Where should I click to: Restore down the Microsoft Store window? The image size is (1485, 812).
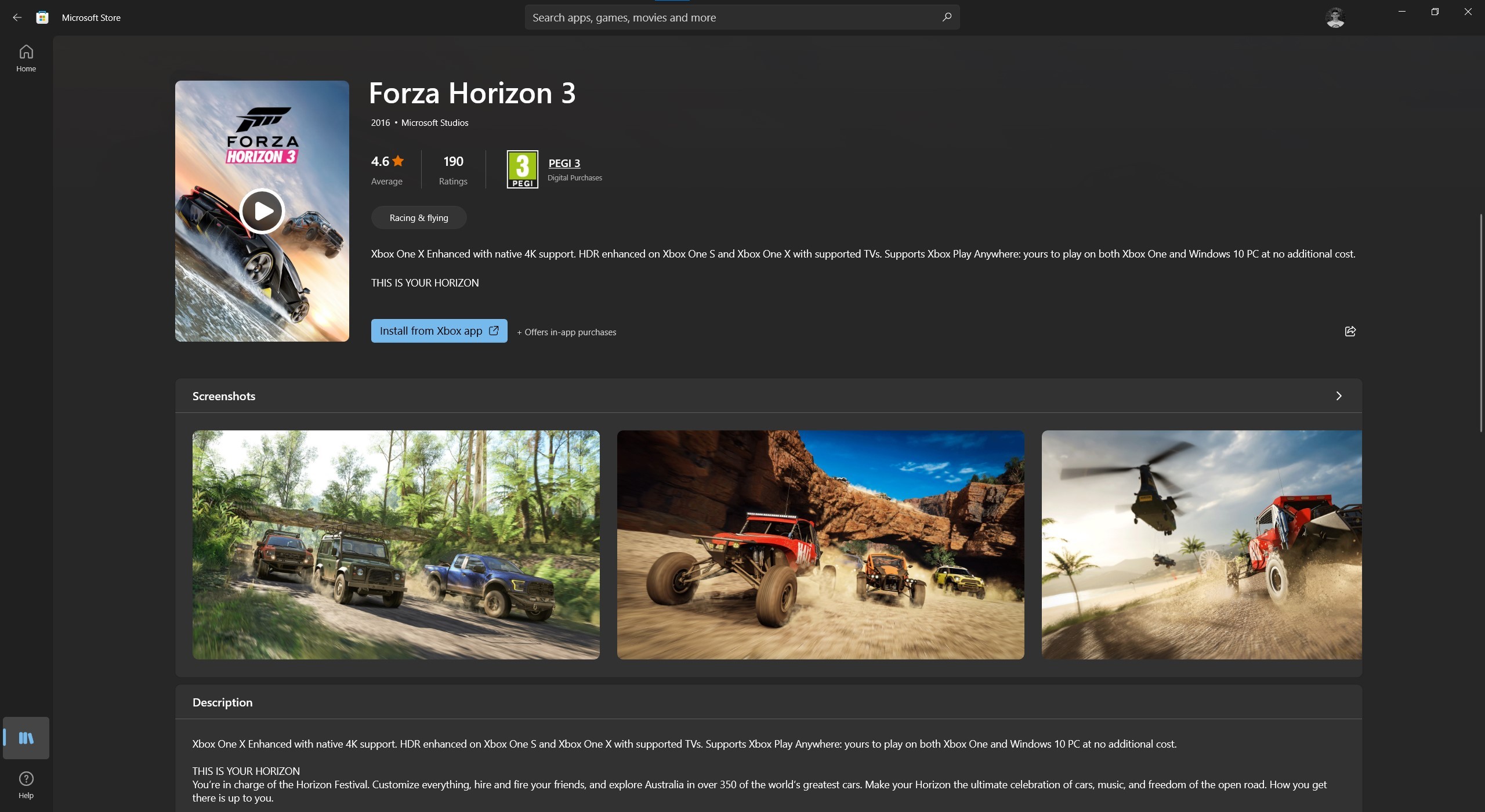[x=1435, y=12]
